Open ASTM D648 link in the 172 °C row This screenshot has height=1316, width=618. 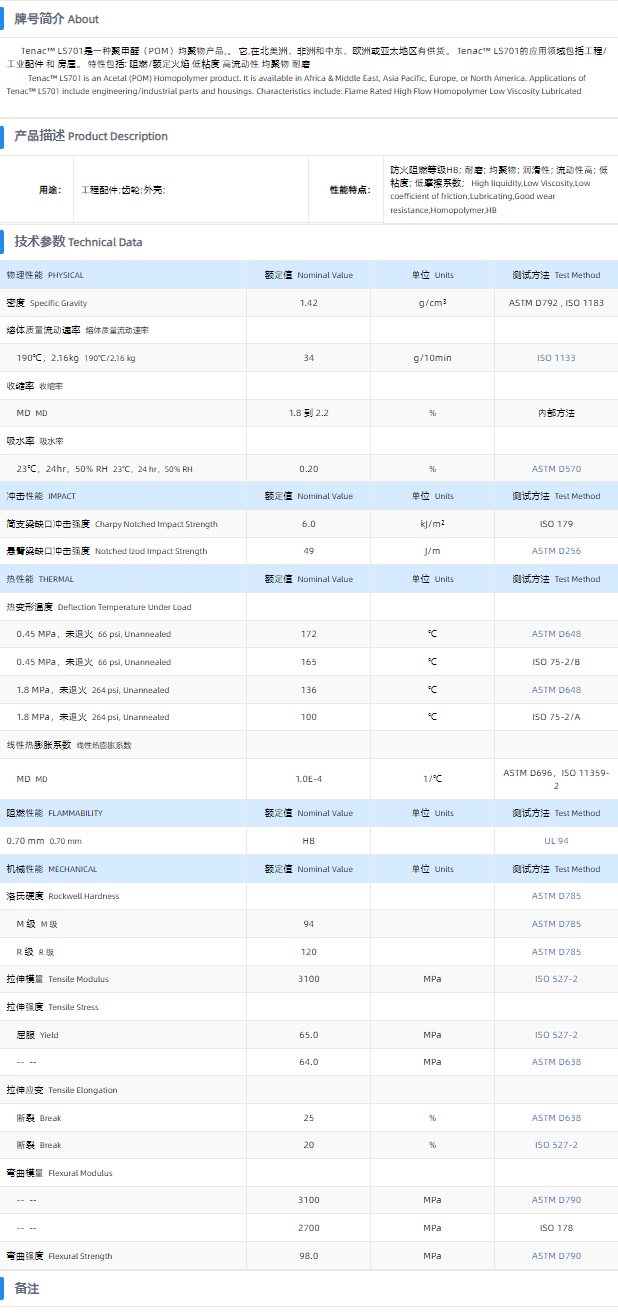[x=556, y=634]
